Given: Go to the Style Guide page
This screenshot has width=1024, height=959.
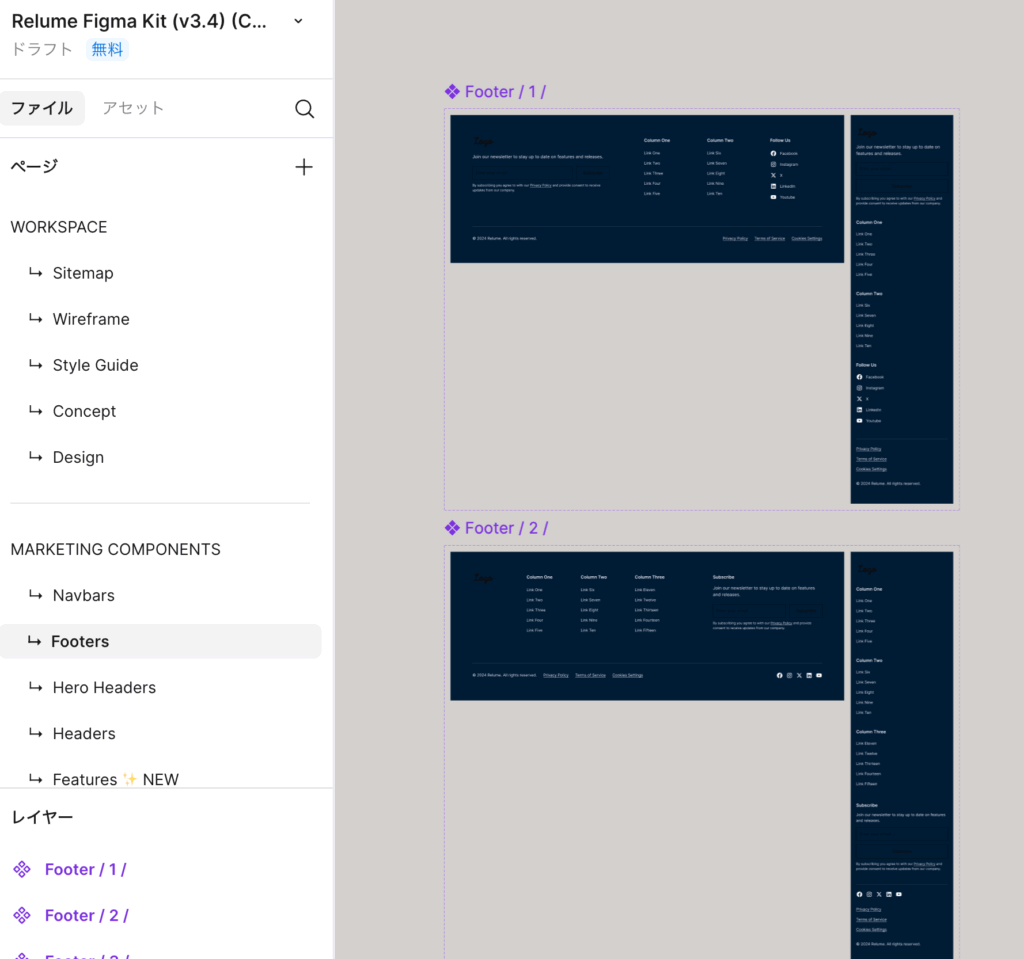Looking at the screenshot, I should pos(95,365).
